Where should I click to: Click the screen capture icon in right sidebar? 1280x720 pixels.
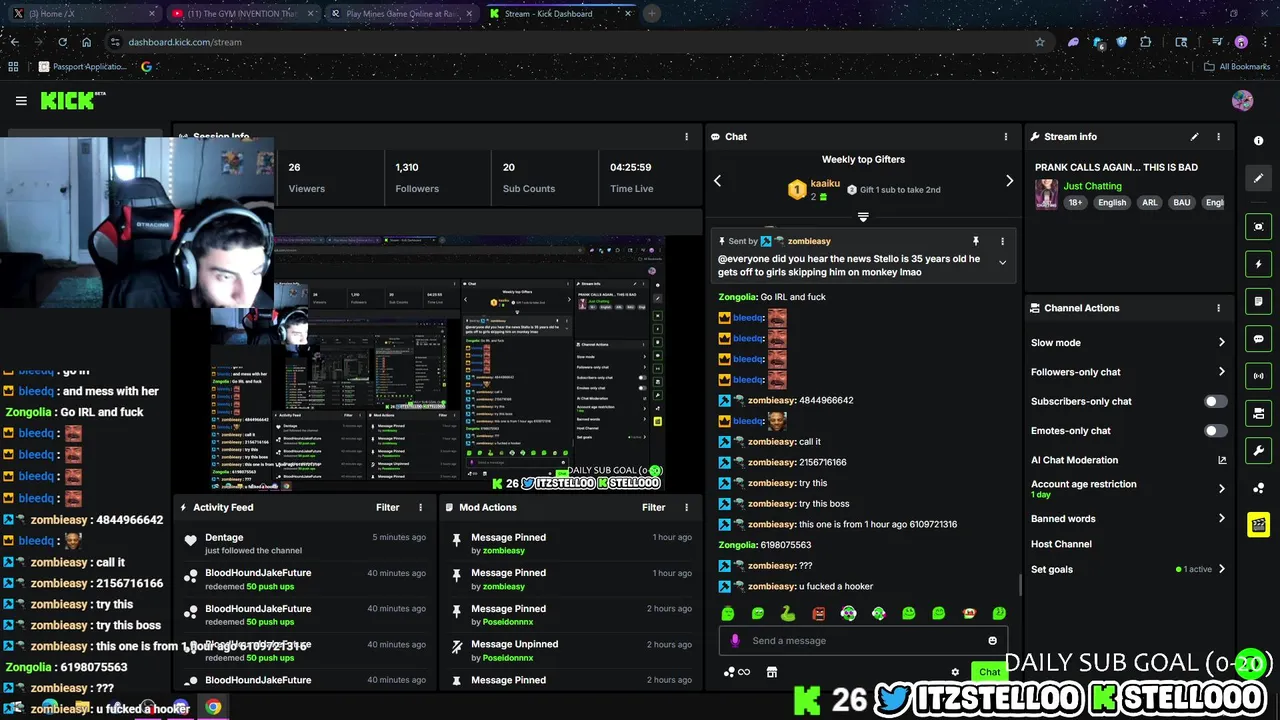click(x=1259, y=227)
